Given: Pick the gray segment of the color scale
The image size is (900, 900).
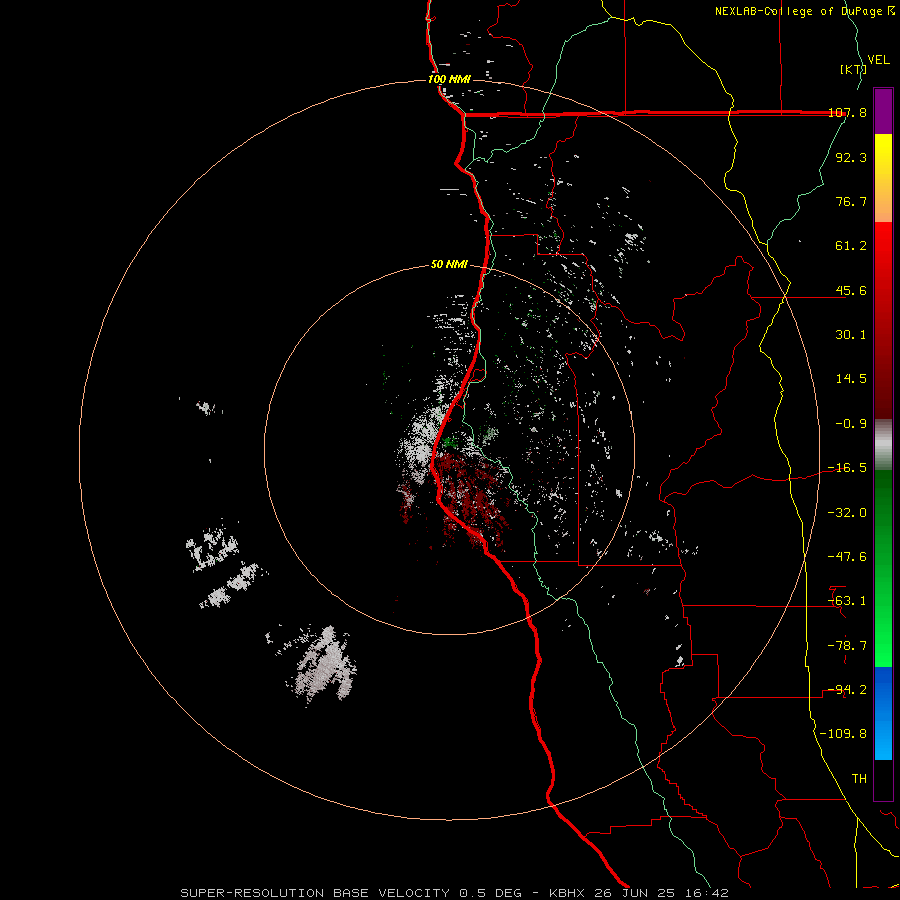Looking at the screenshot, I should (883, 445).
